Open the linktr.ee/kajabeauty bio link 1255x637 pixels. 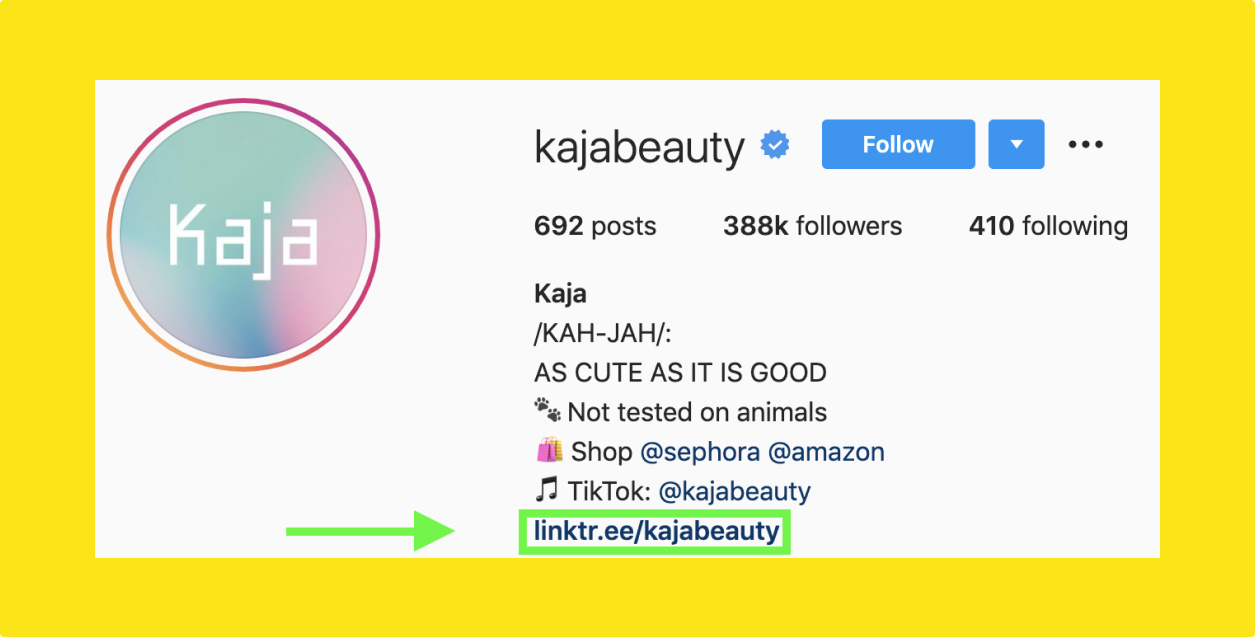coord(656,531)
